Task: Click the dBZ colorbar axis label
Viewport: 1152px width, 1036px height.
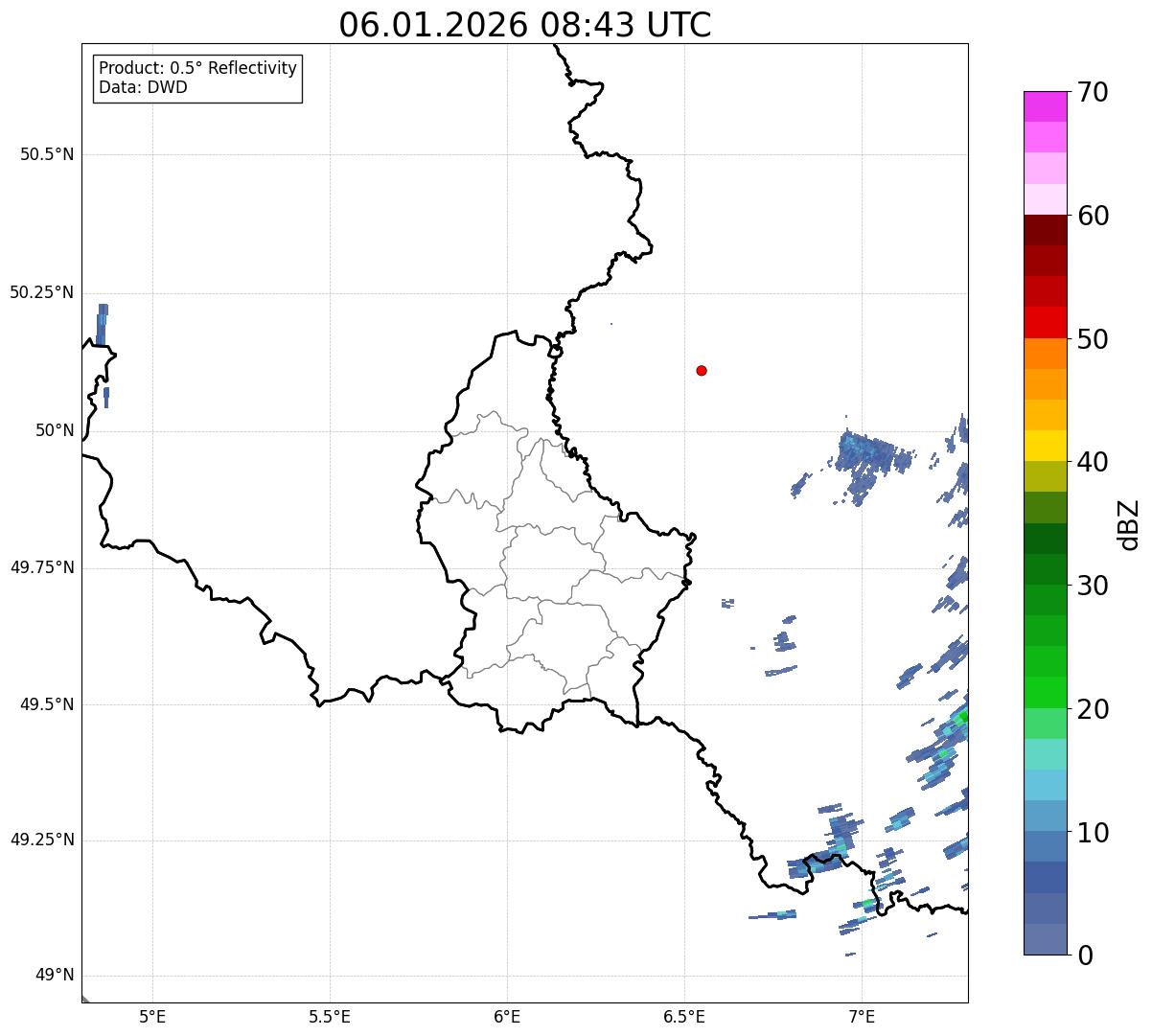Action: pos(1128,523)
